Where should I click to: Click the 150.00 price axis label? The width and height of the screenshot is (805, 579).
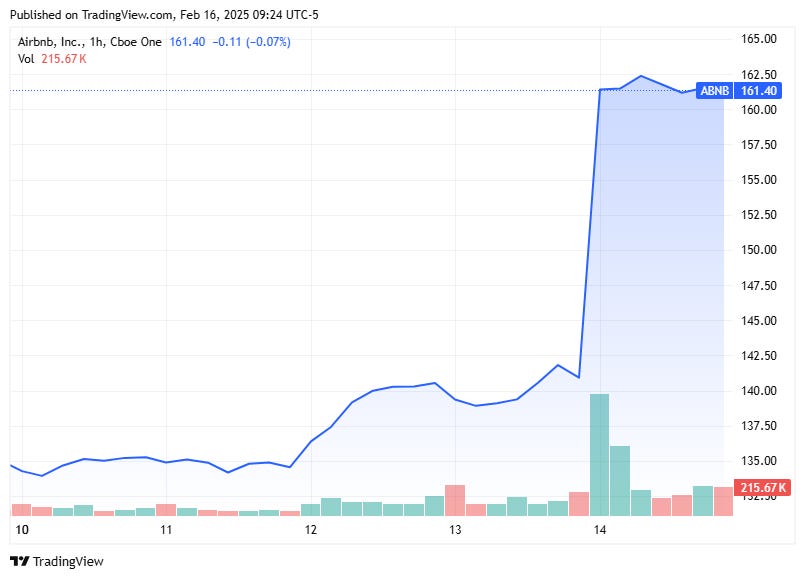coord(758,249)
